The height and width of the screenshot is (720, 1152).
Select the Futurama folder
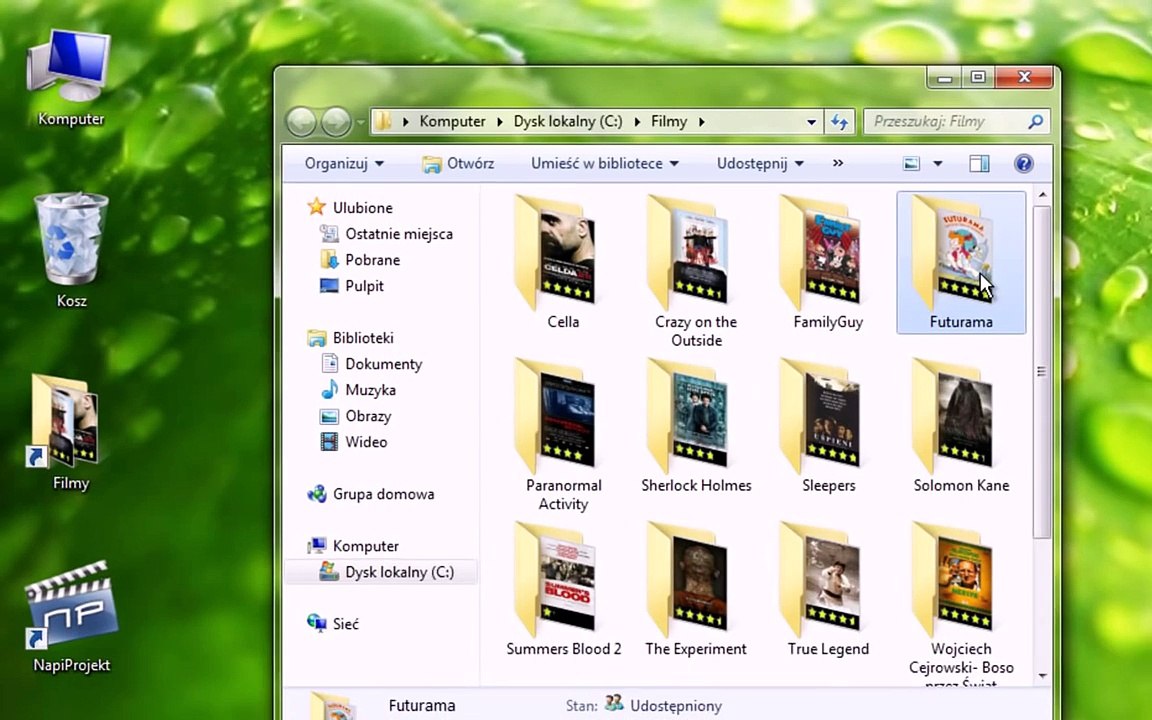pyautogui.click(x=961, y=262)
